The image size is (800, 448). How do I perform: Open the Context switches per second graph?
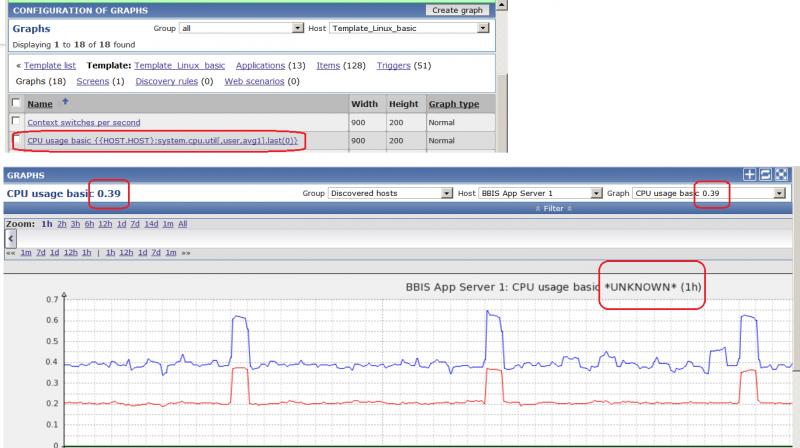click(x=84, y=122)
